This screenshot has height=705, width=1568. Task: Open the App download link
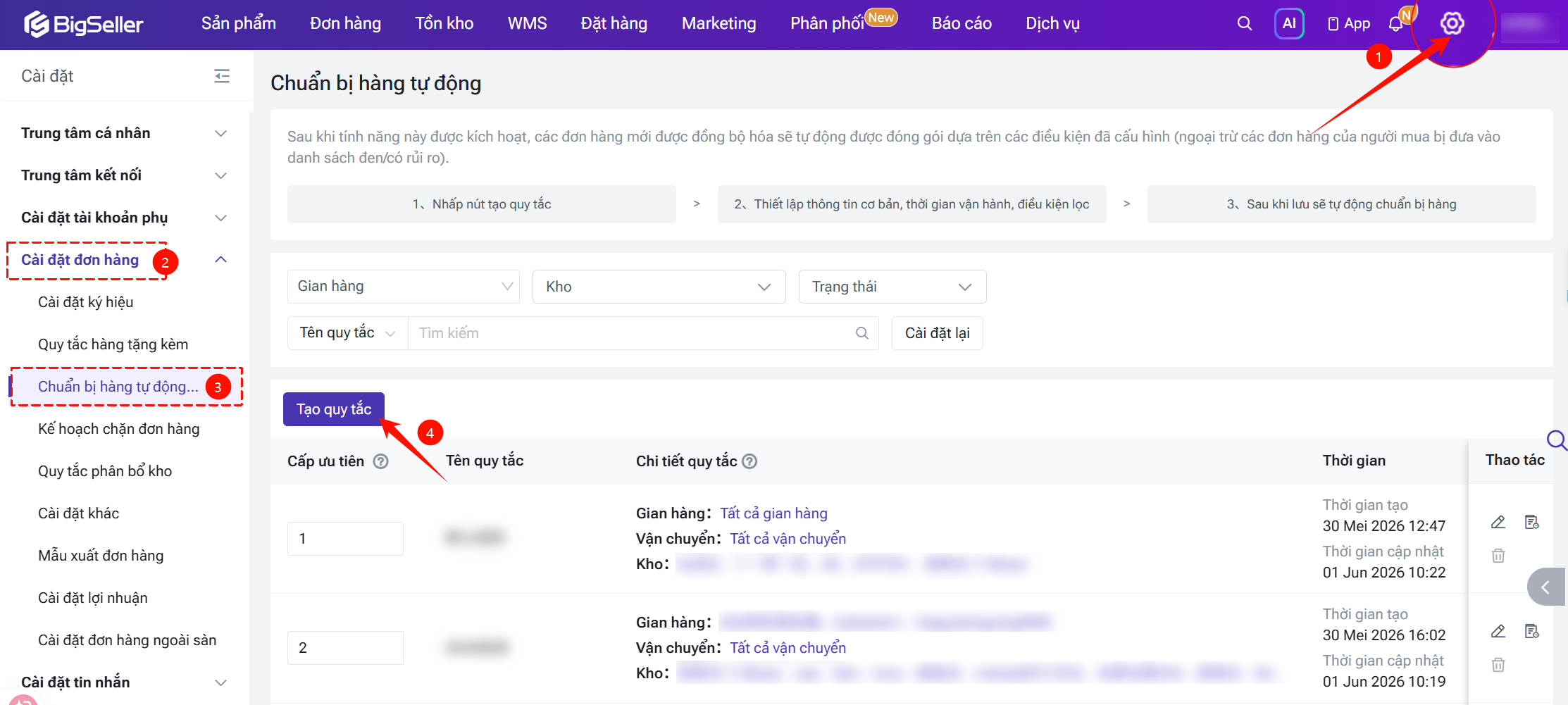[1349, 23]
